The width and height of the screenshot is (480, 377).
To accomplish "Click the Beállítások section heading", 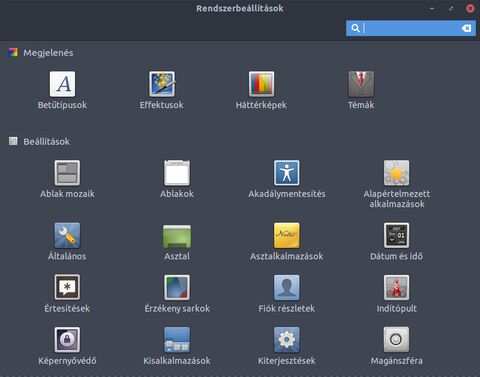I will click(x=46, y=142).
